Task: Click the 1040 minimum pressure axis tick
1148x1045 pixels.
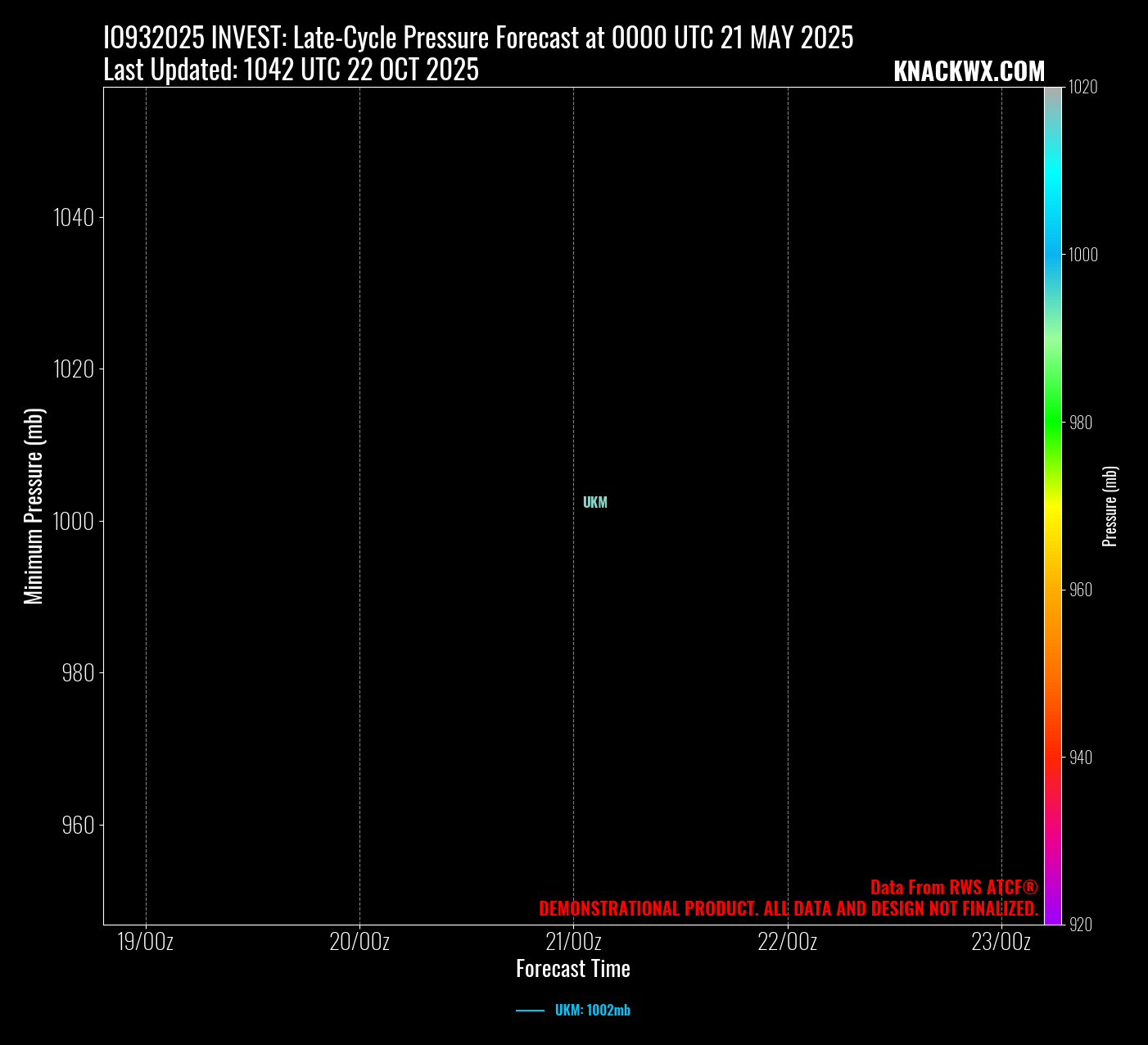Action: click(74, 217)
